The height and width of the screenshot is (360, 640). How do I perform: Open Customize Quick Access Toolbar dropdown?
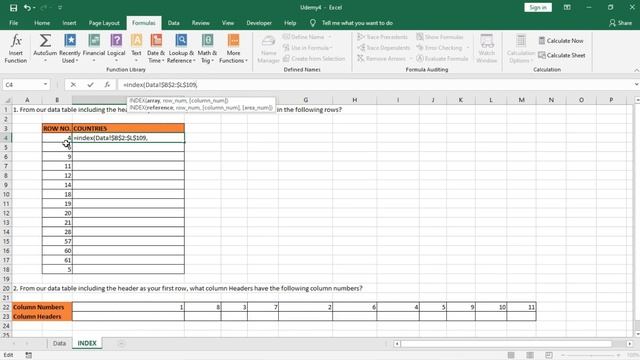(x=60, y=8)
